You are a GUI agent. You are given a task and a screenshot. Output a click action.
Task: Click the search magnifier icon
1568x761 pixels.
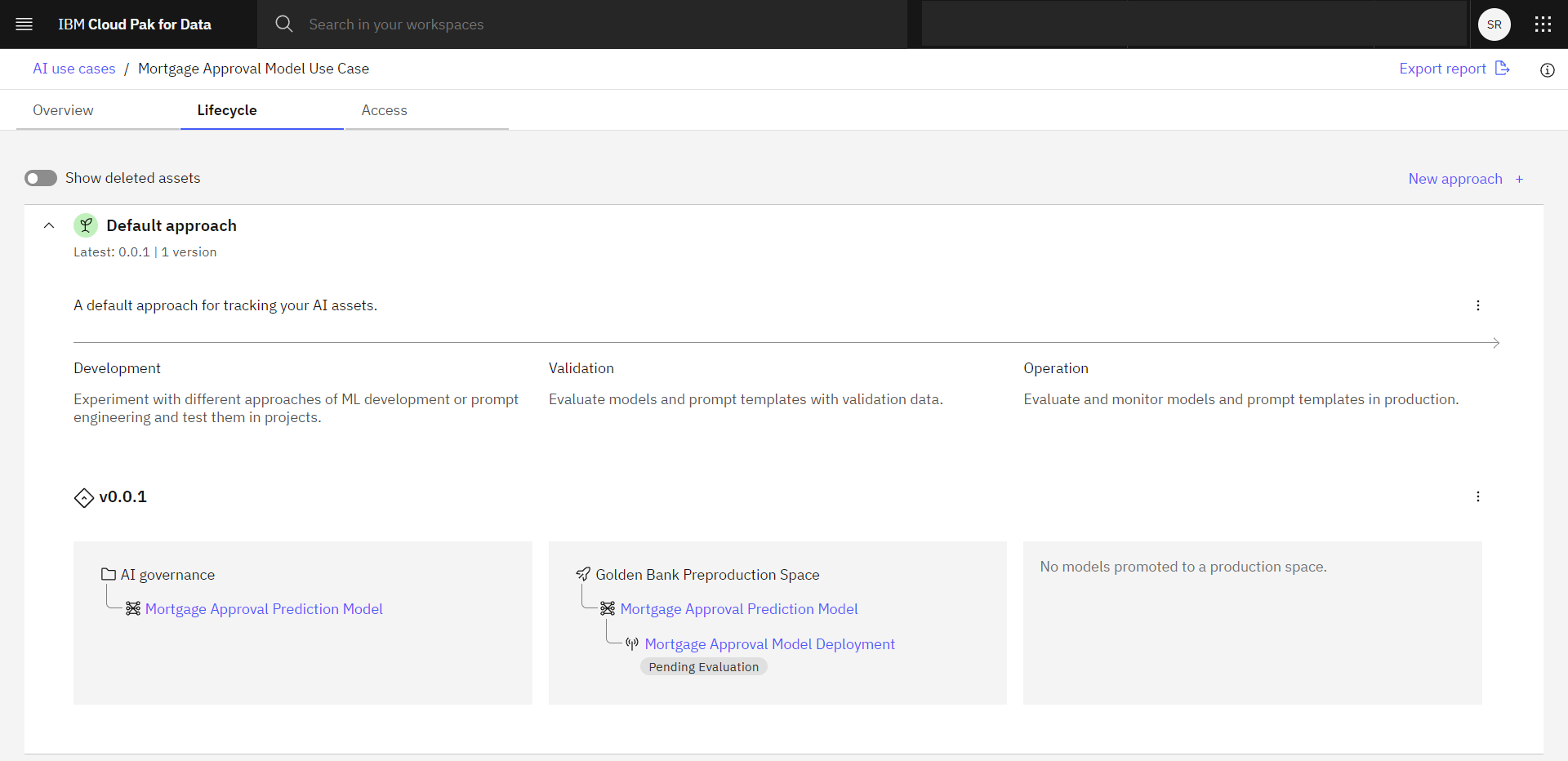(x=284, y=24)
